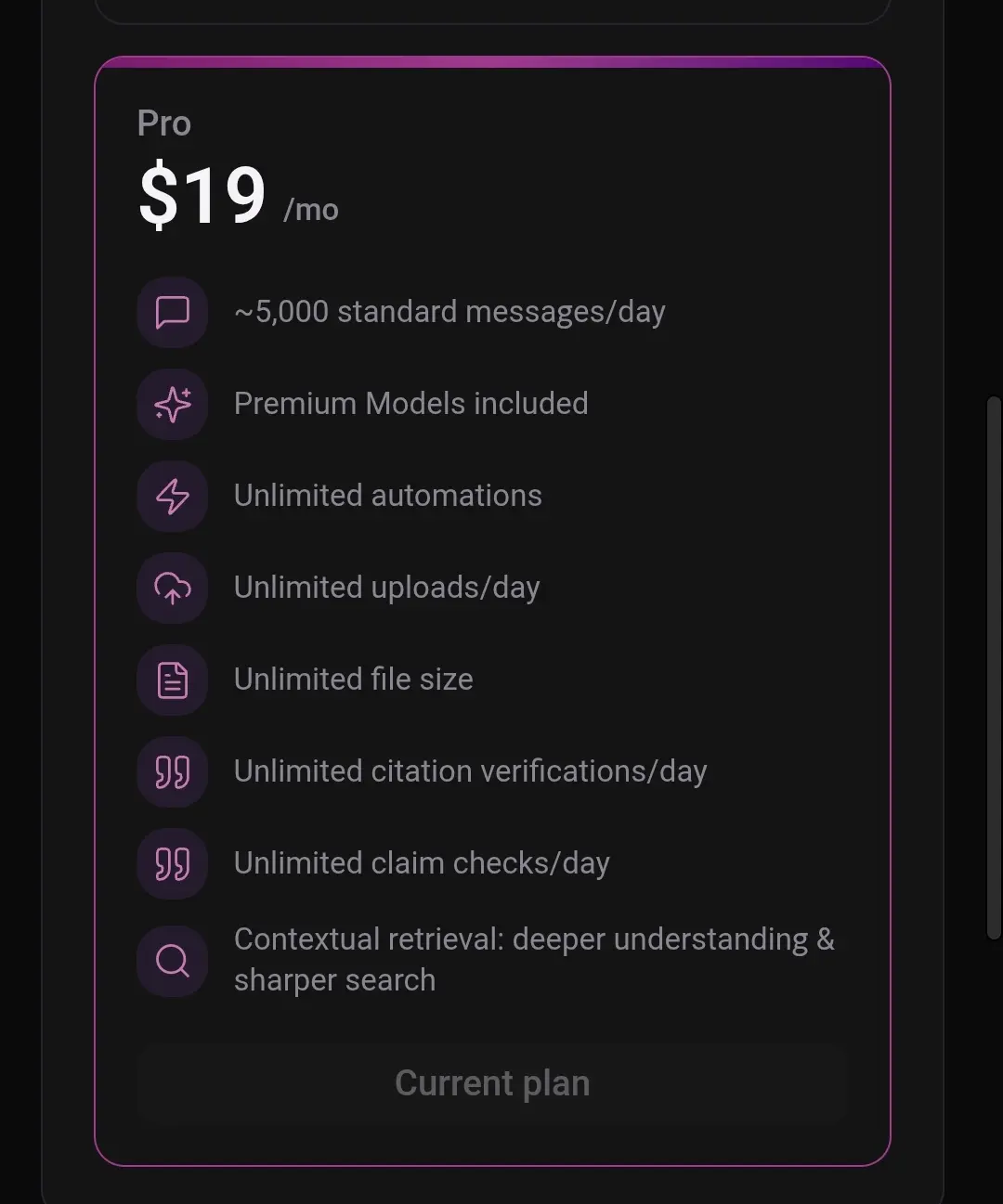The image size is (1003, 1204).
Task: Click the $19 price text
Action: point(202,195)
